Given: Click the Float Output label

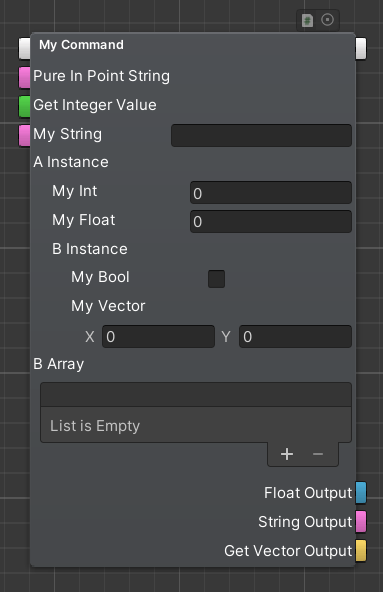Looking at the screenshot, I should tap(308, 493).
